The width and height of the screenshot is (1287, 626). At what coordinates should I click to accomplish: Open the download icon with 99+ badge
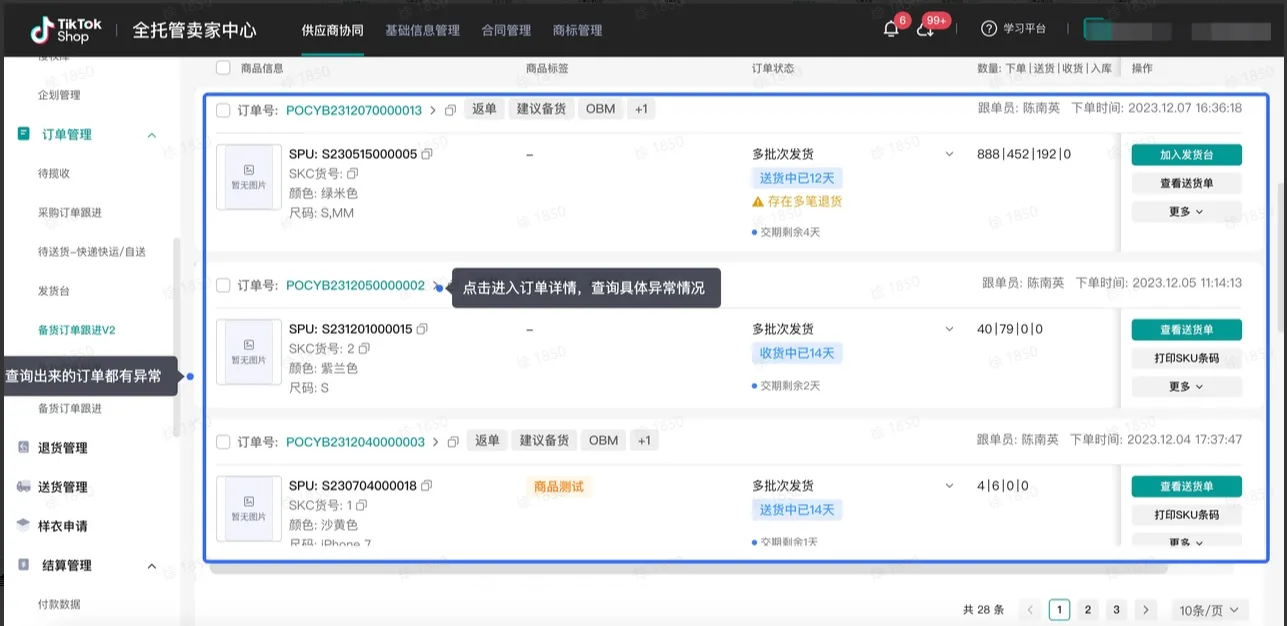pos(925,29)
